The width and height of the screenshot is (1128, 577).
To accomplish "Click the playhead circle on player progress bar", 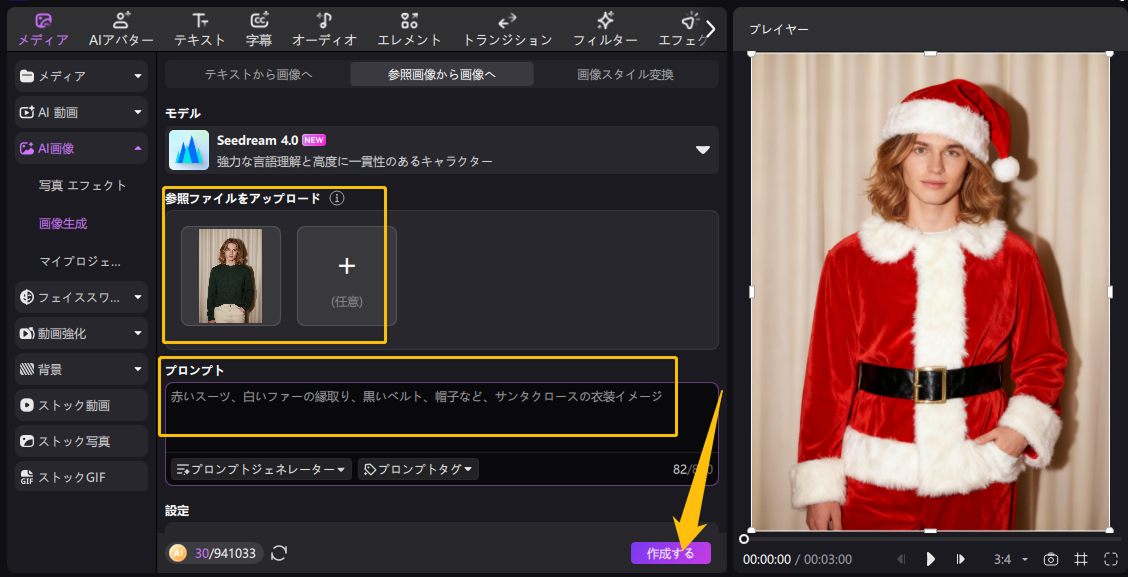I will point(744,539).
